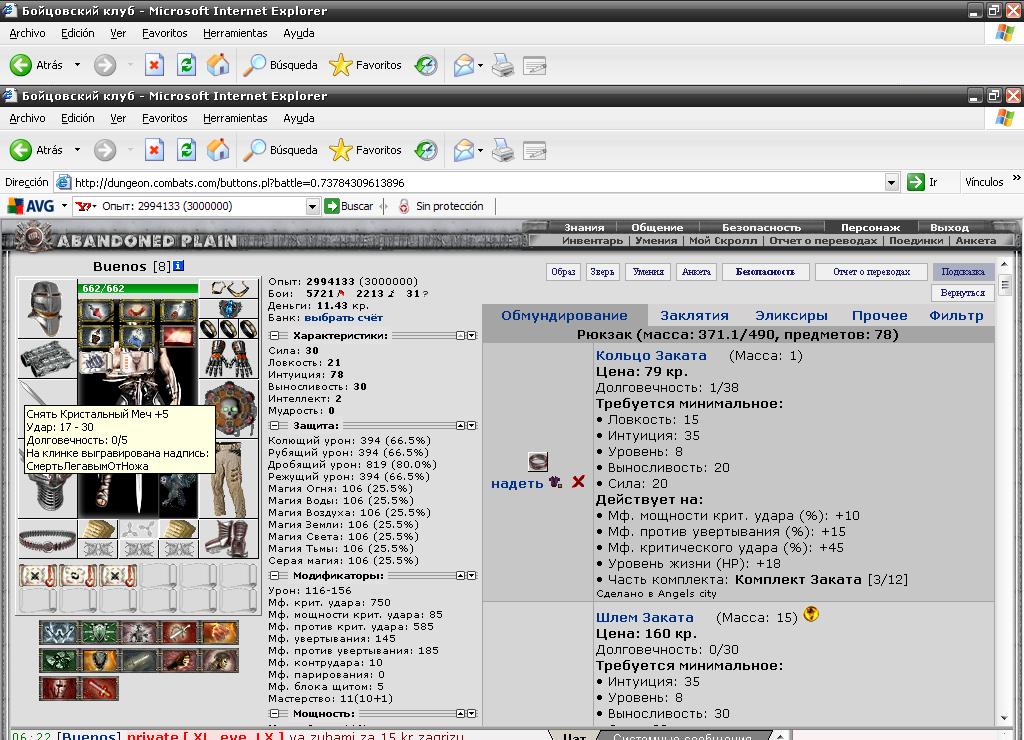
Task: Click the Безопасность button below the menu
Action: coord(765,272)
